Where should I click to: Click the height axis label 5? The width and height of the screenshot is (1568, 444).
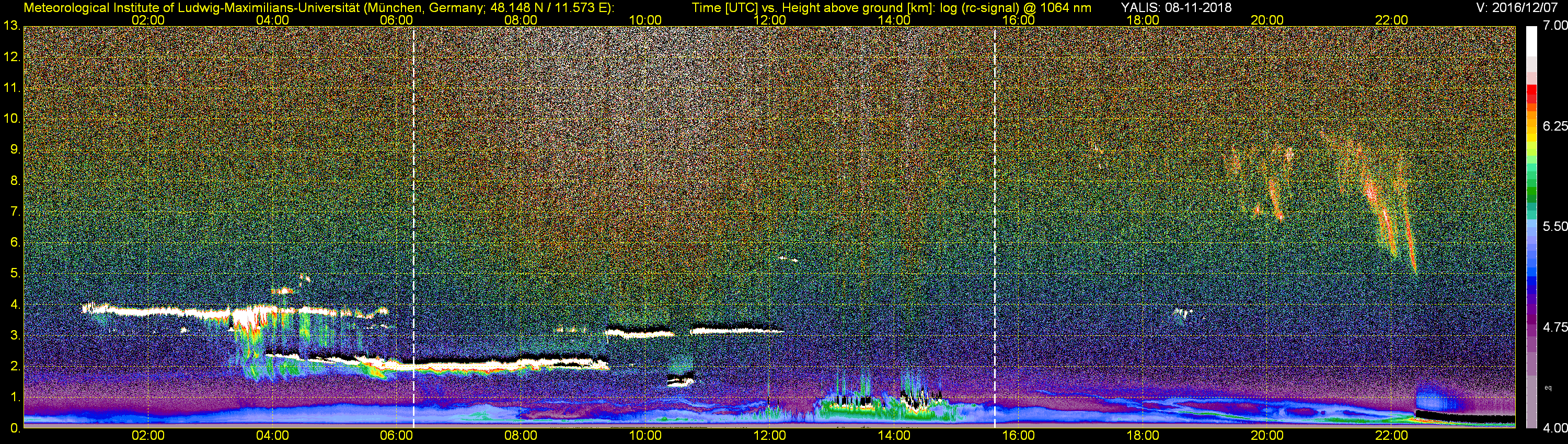click(15, 273)
